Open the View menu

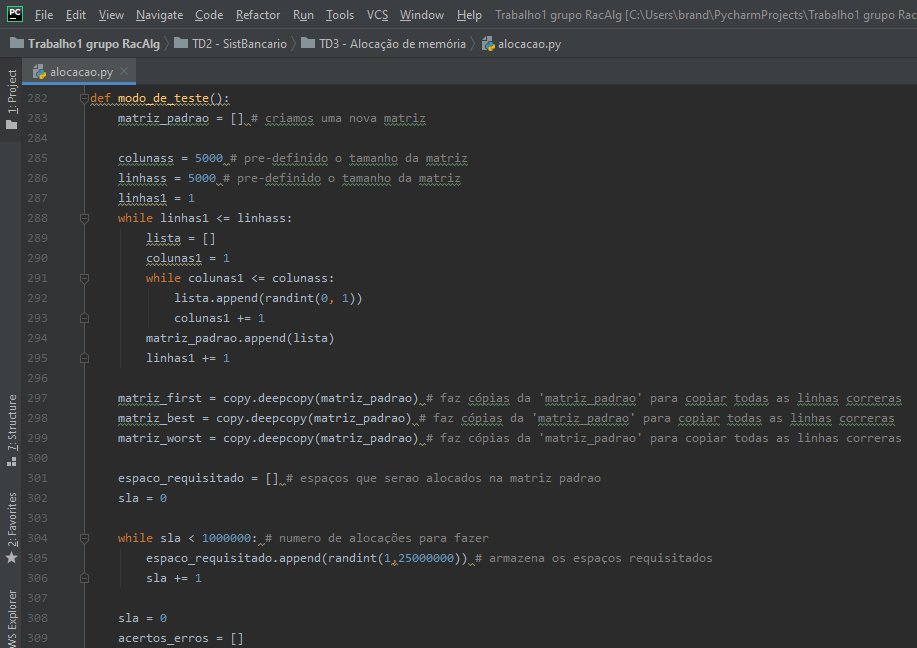tap(111, 15)
